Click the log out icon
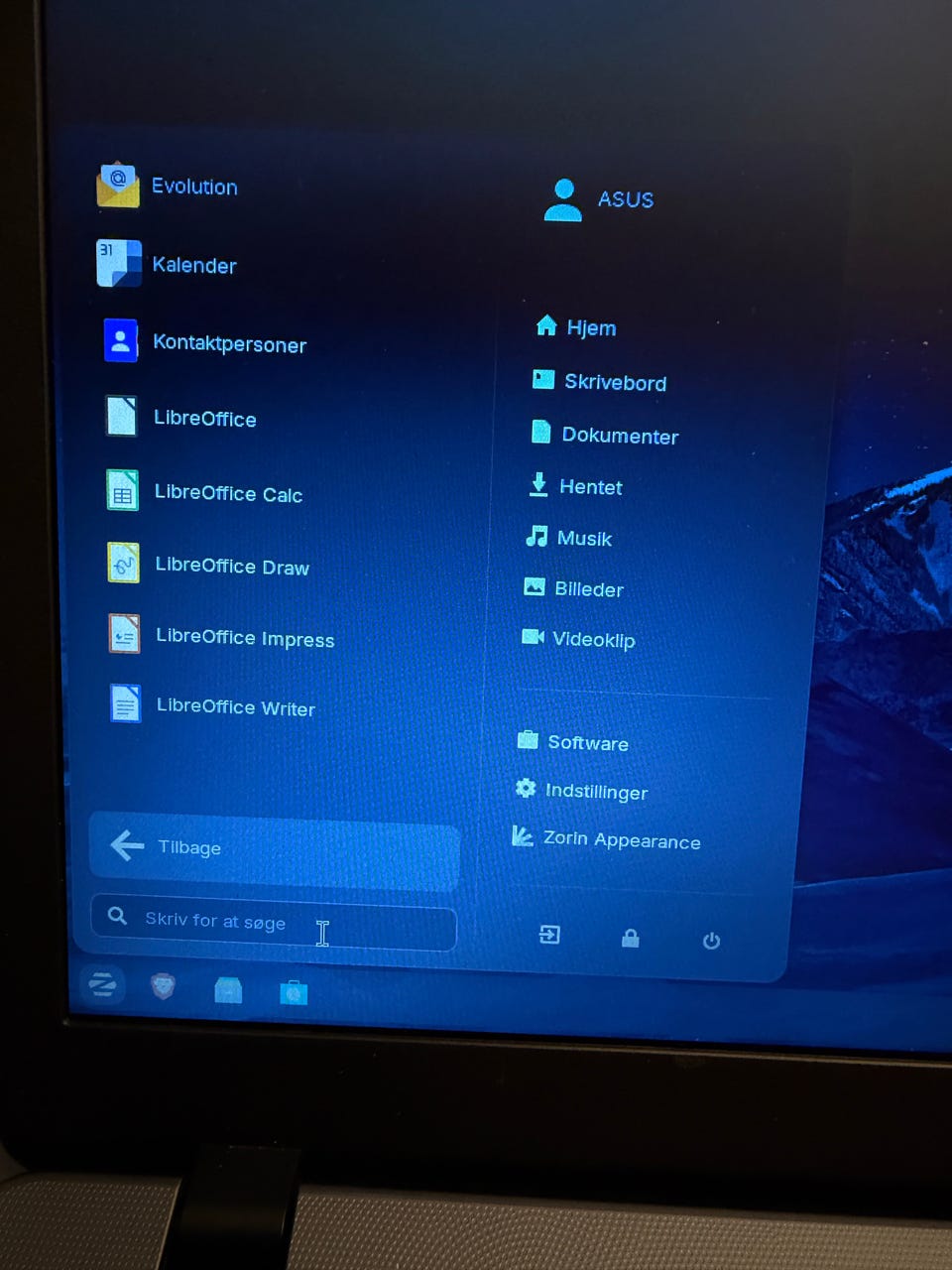 (x=549, y=935)
